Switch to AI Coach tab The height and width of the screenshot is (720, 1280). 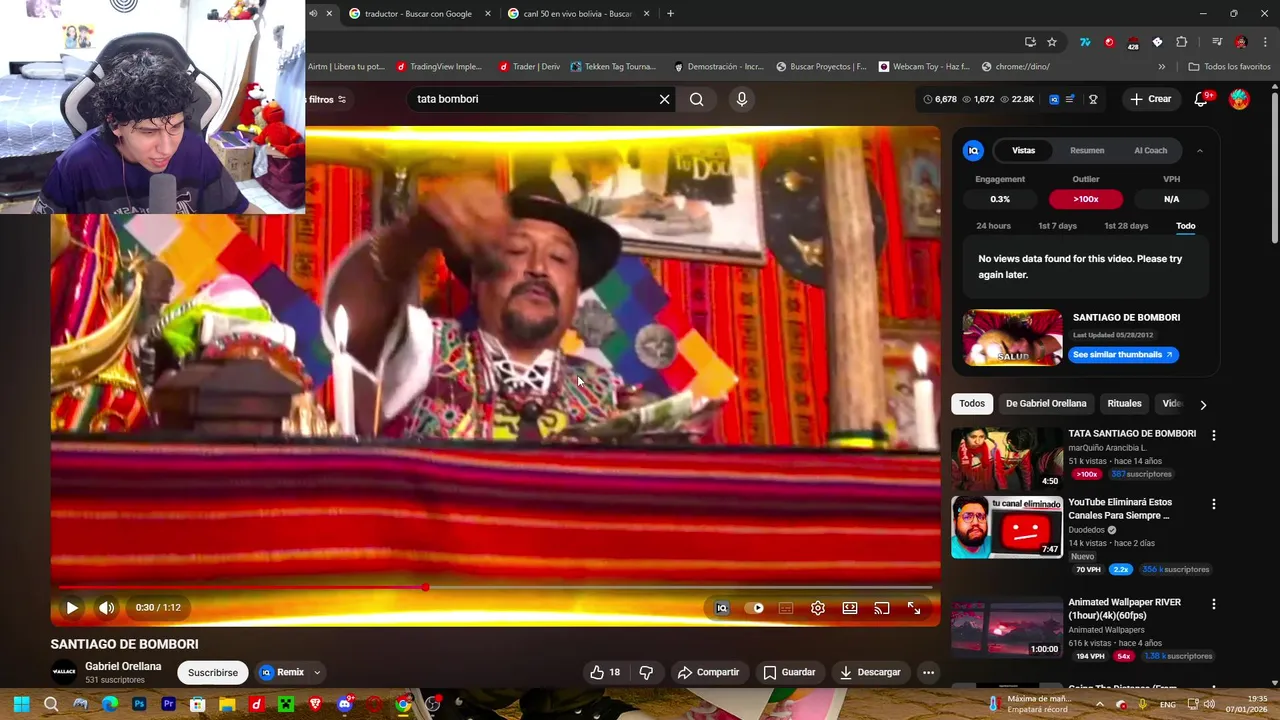click(1150, 150)
